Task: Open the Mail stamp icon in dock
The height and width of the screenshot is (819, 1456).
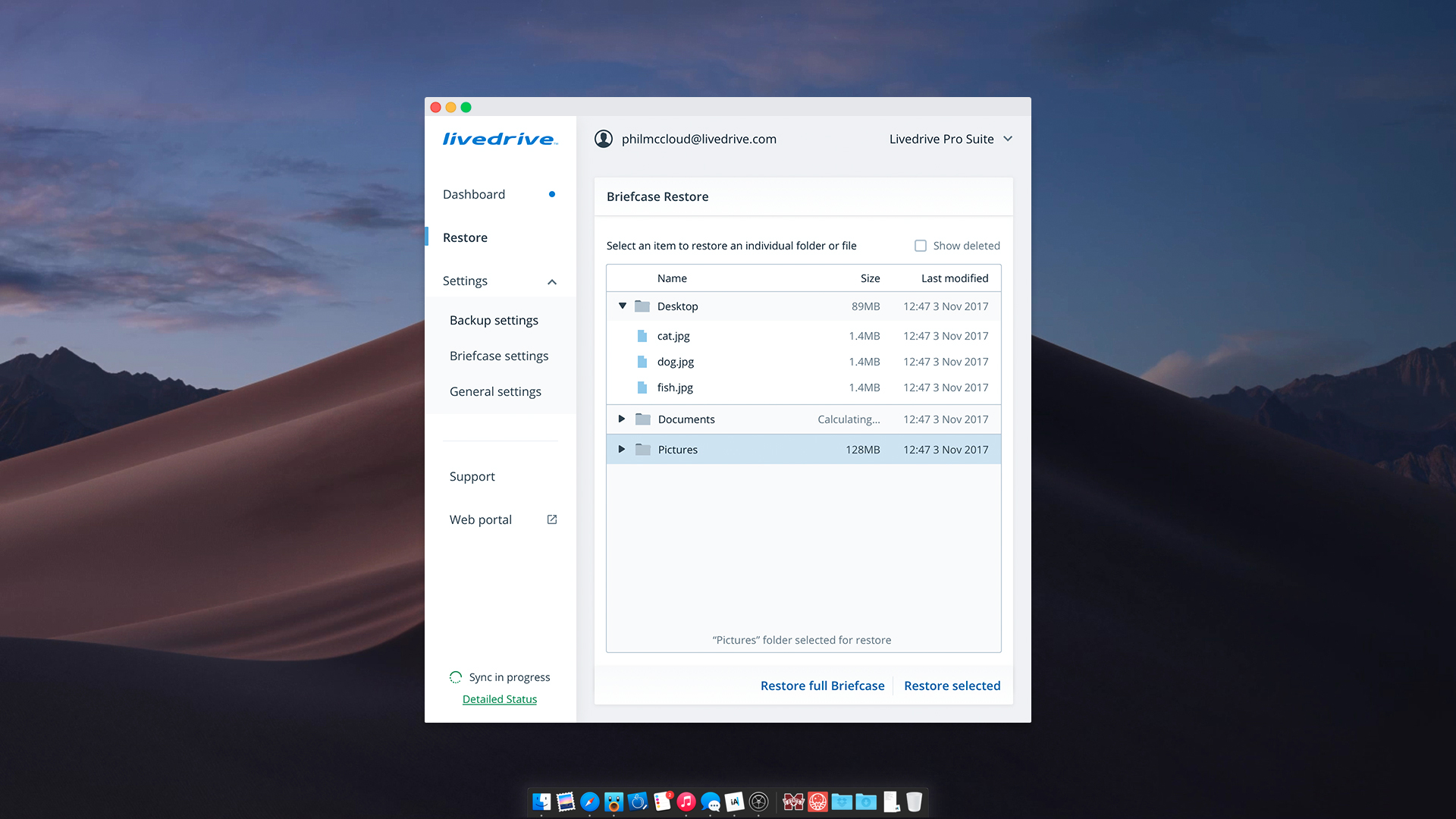Action: [x=566, y=802]
